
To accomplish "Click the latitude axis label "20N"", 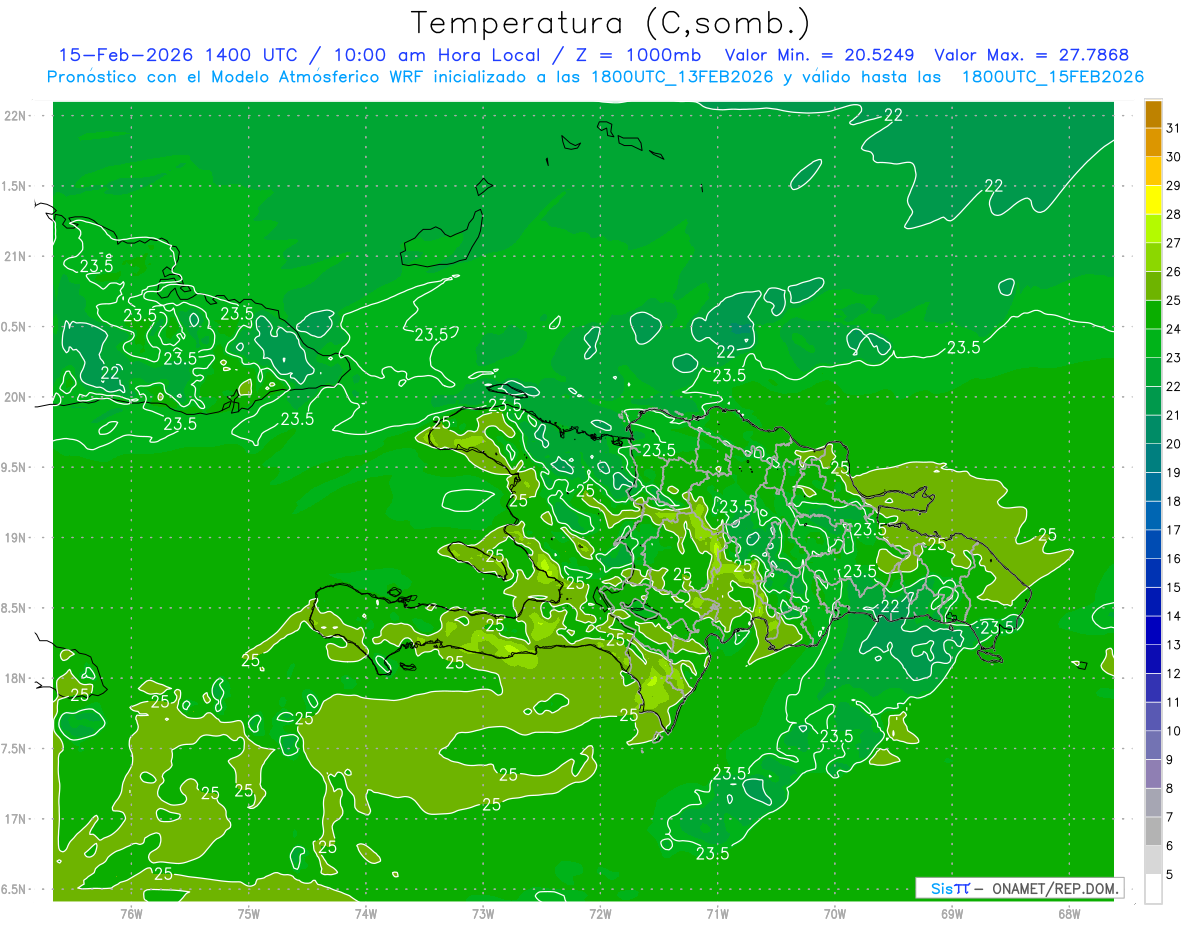I will click(16, 397).
